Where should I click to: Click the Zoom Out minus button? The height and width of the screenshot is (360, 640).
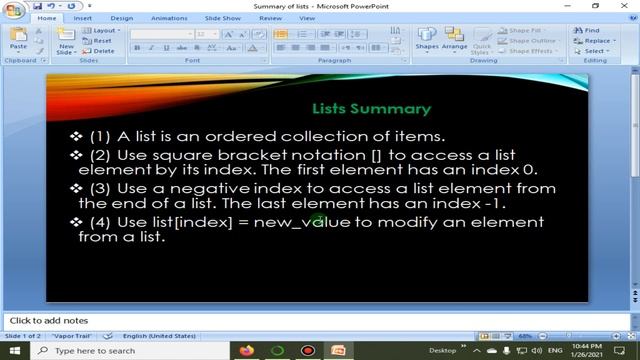point(542,336)
